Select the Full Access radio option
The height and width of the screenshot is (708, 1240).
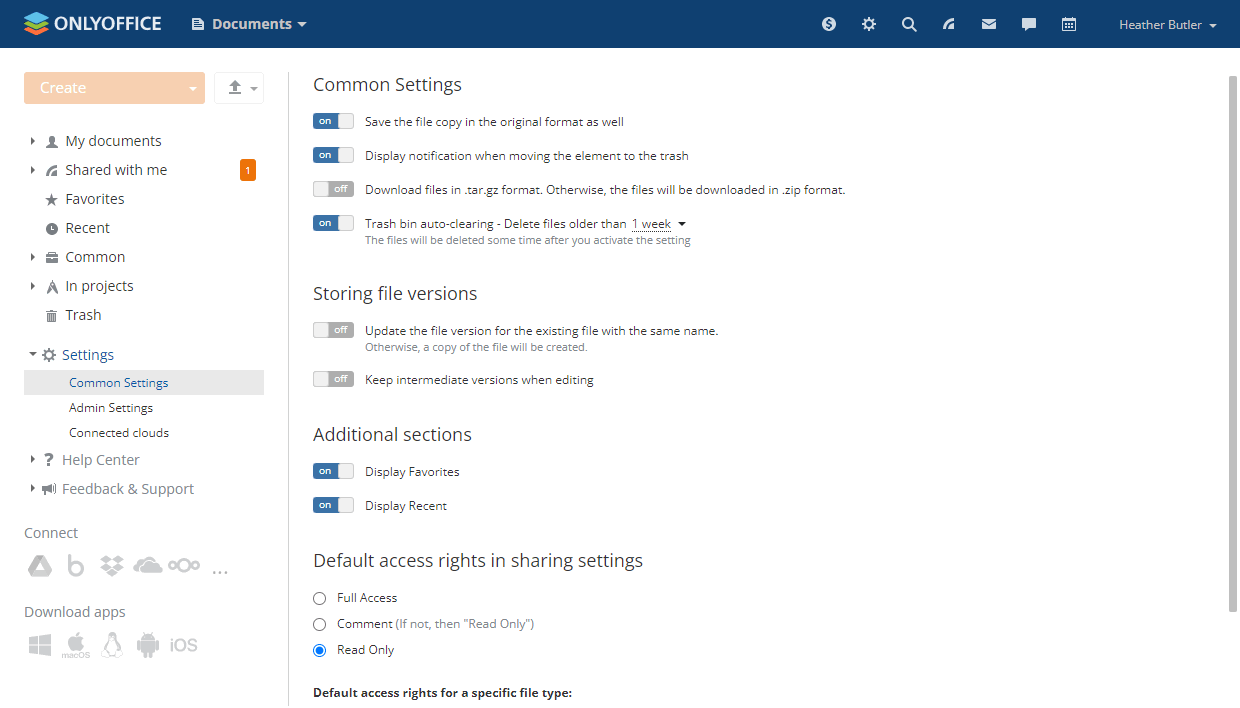pos(320,598)
